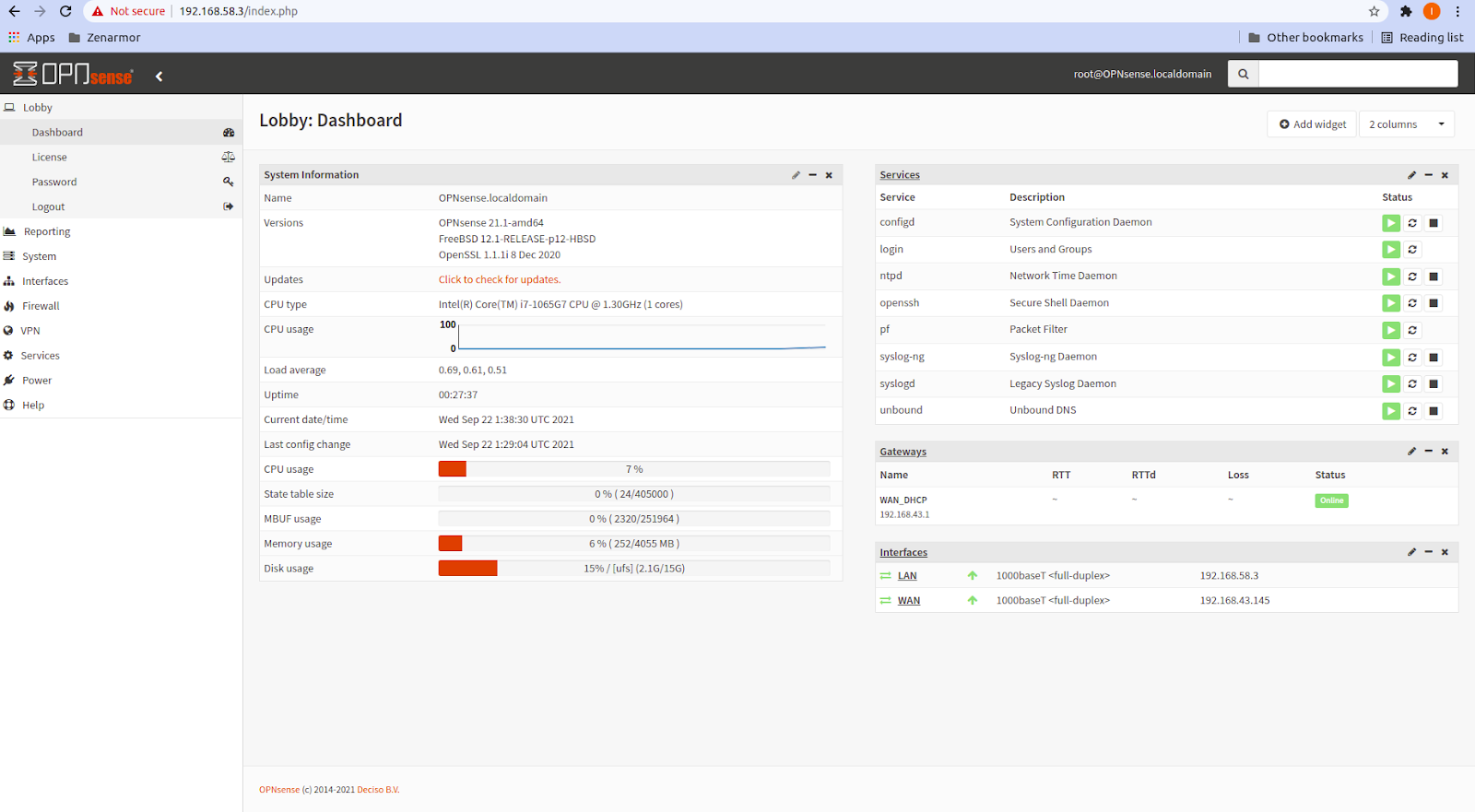Close the Gateways widget

click(x=1445, y=452)
